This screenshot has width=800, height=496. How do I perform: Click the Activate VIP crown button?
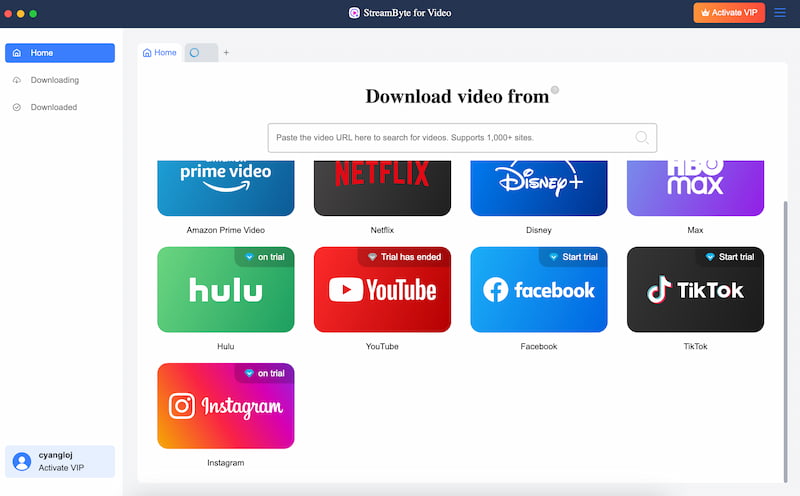(x=729, y=13)
